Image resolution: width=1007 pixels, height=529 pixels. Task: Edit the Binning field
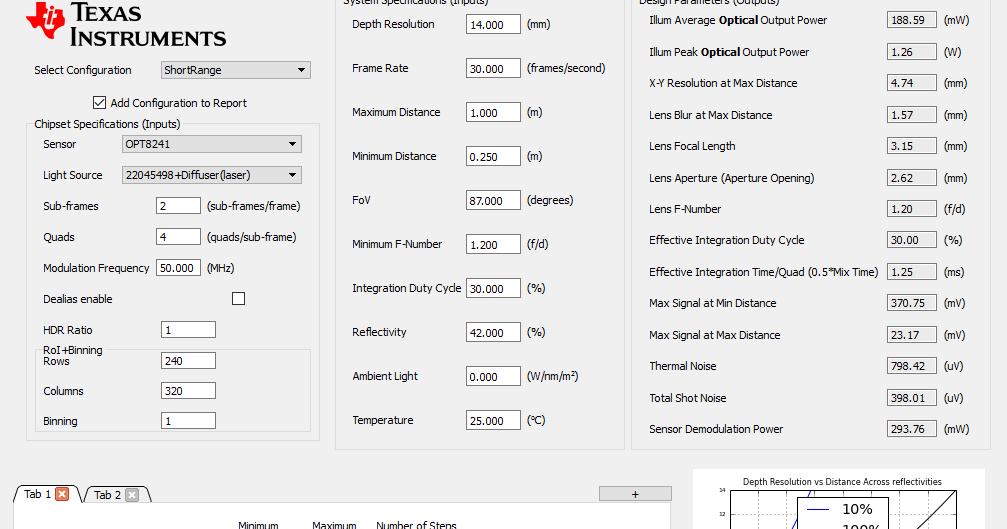tap(188, 421)
